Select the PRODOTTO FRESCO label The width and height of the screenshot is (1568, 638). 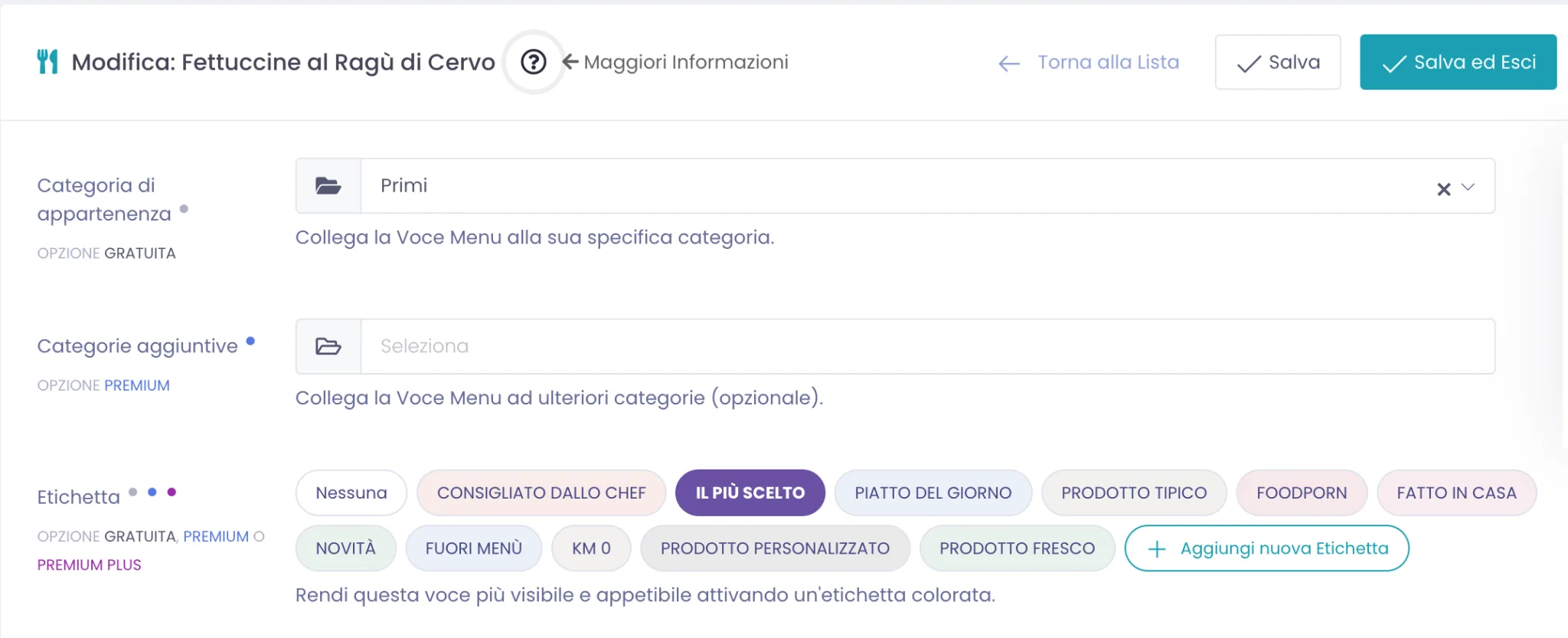(x=1017, y=548)
